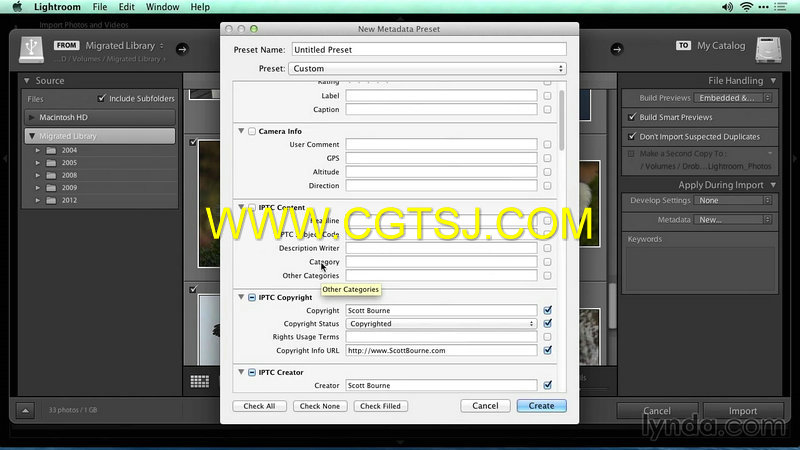Collapse the Source panel
Viewport: 800px width, 450px height.
click(27, 81)
